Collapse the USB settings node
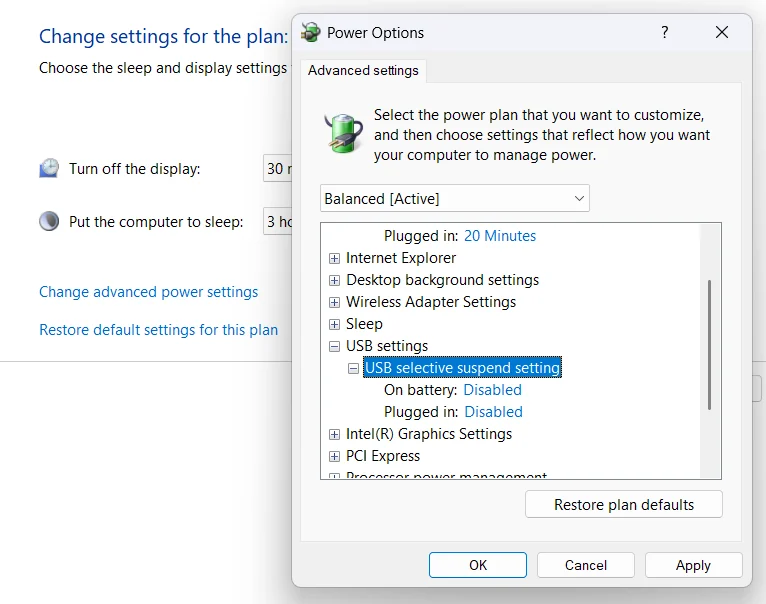The height and width of the screenshot is (604, 766). [x=335, y=346]
